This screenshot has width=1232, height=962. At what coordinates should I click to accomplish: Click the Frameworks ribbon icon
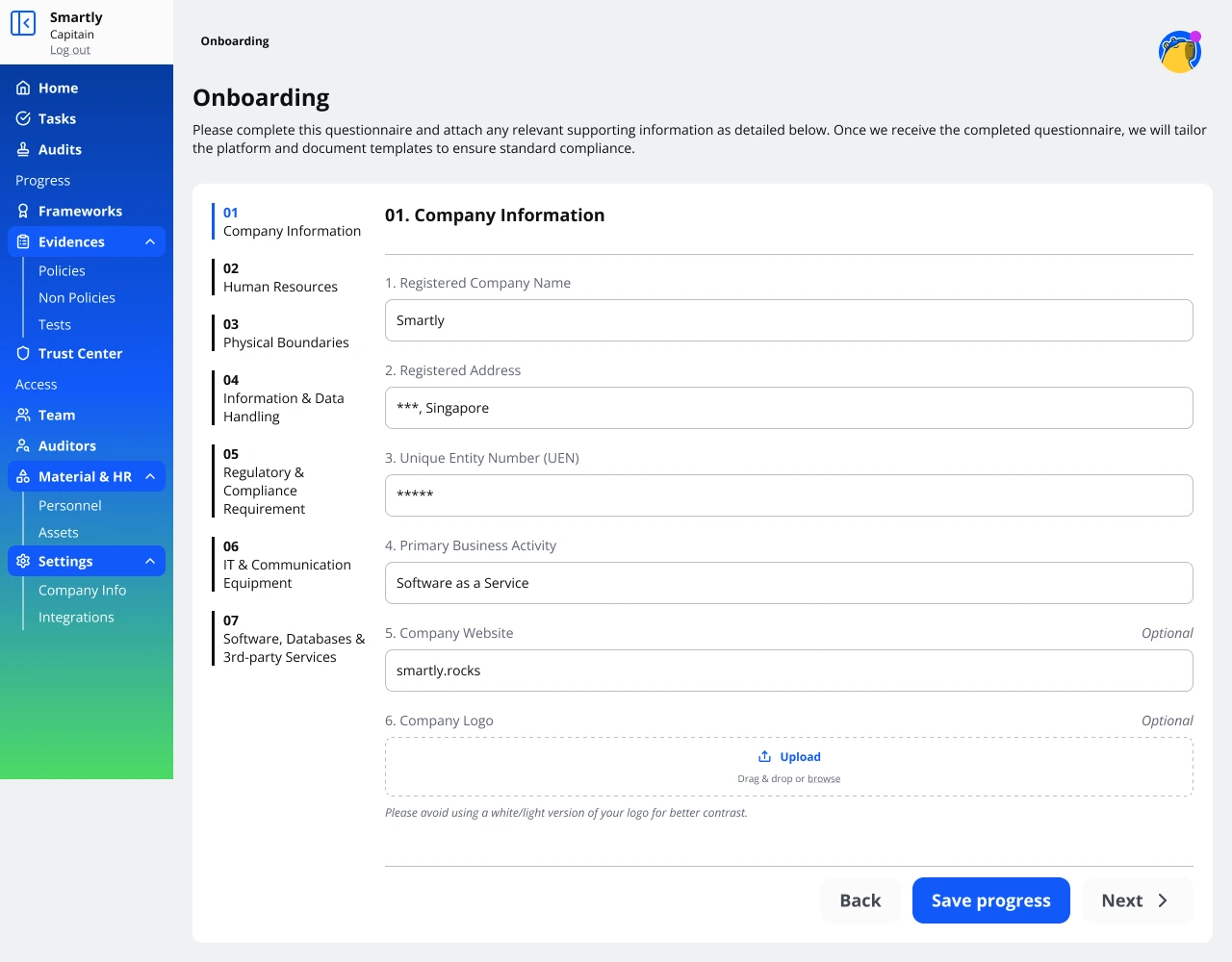coord(23,212)
